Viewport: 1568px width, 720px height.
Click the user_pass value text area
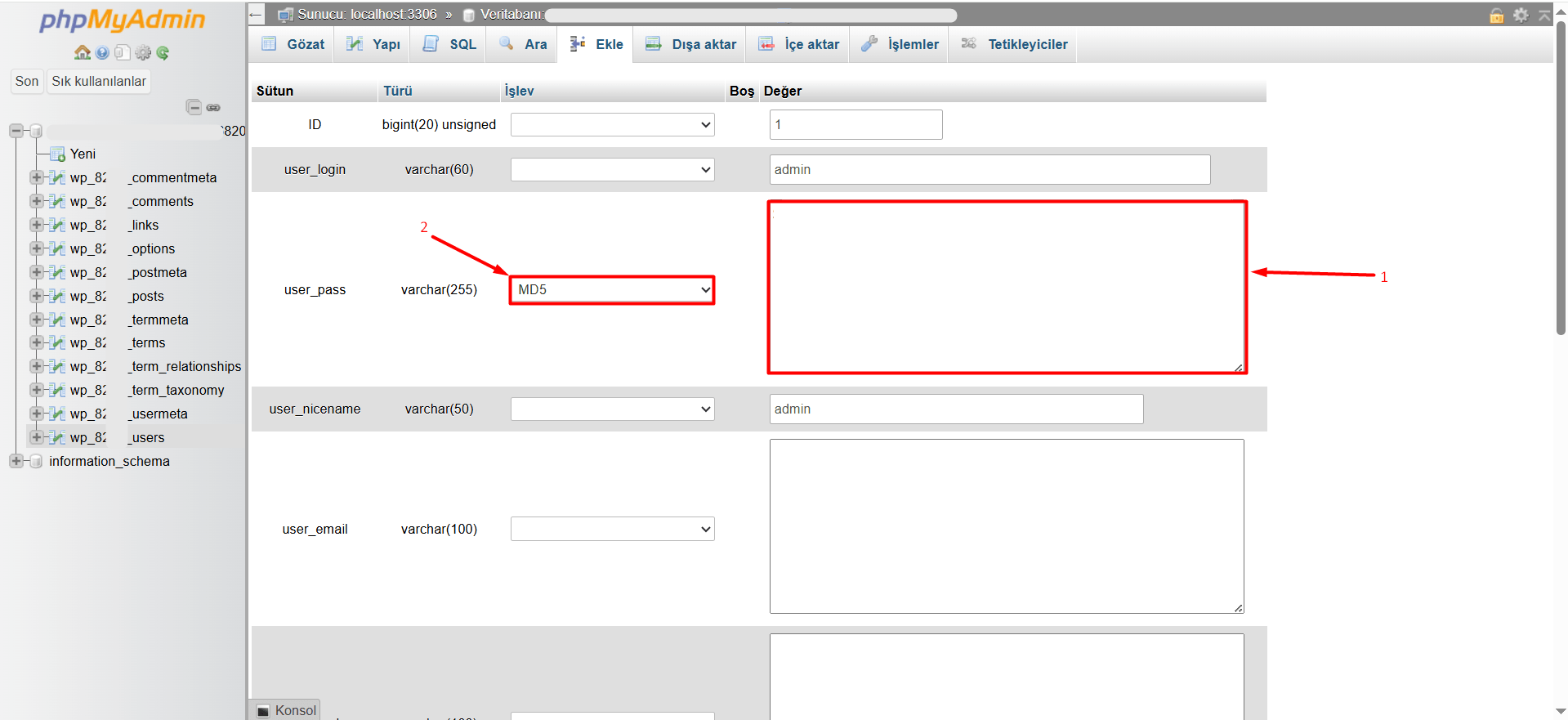(x=1007, y=288)
